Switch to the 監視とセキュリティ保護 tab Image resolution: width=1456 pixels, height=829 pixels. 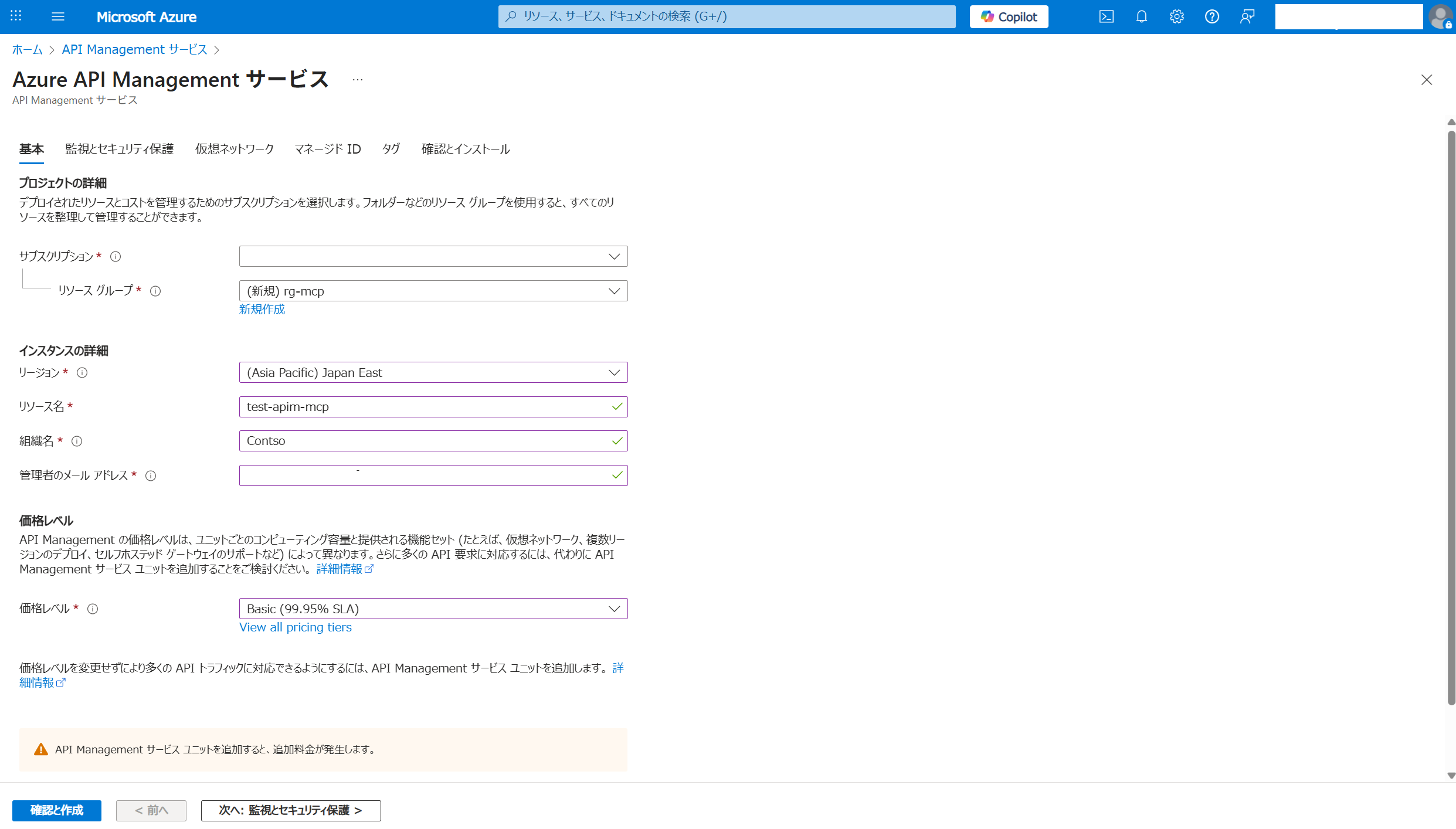click(119, 149)
